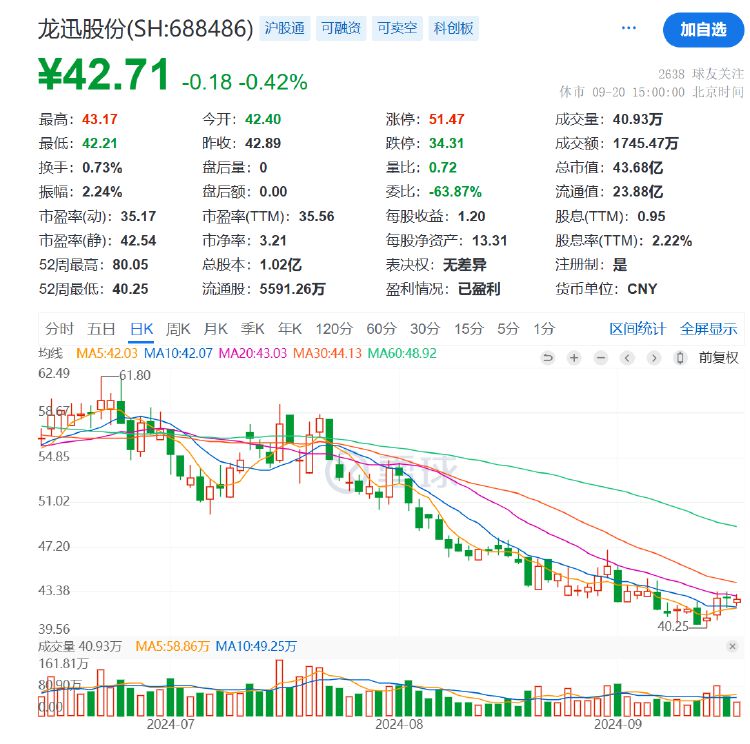750x744 pixels.
Task: Switch to the 120分 interval tab
Action: [x=334, y=329]
